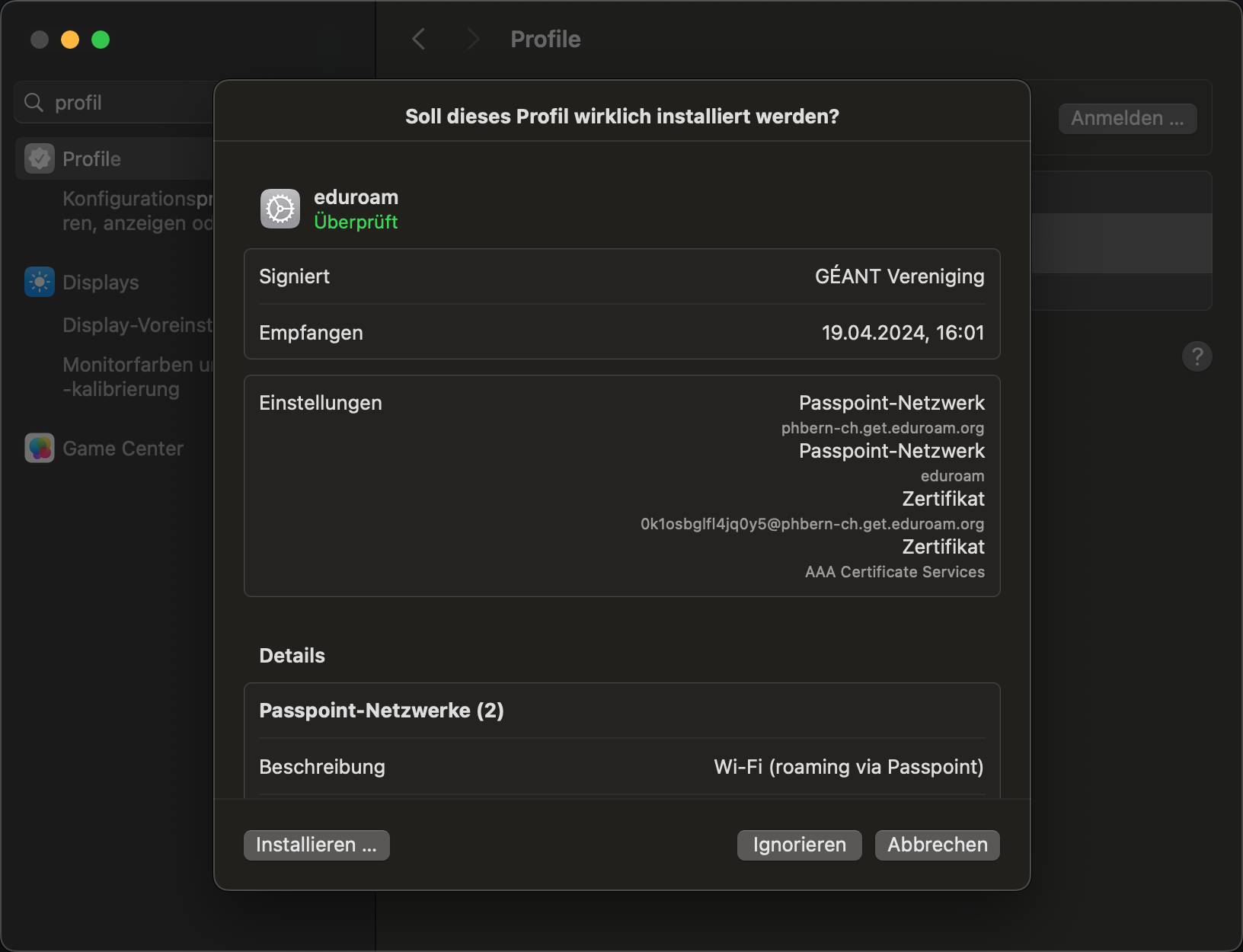This screenshot has height=952, width=1243.
Task: Open Game Center in the sidebar
Action: click(x=123, y=448)
